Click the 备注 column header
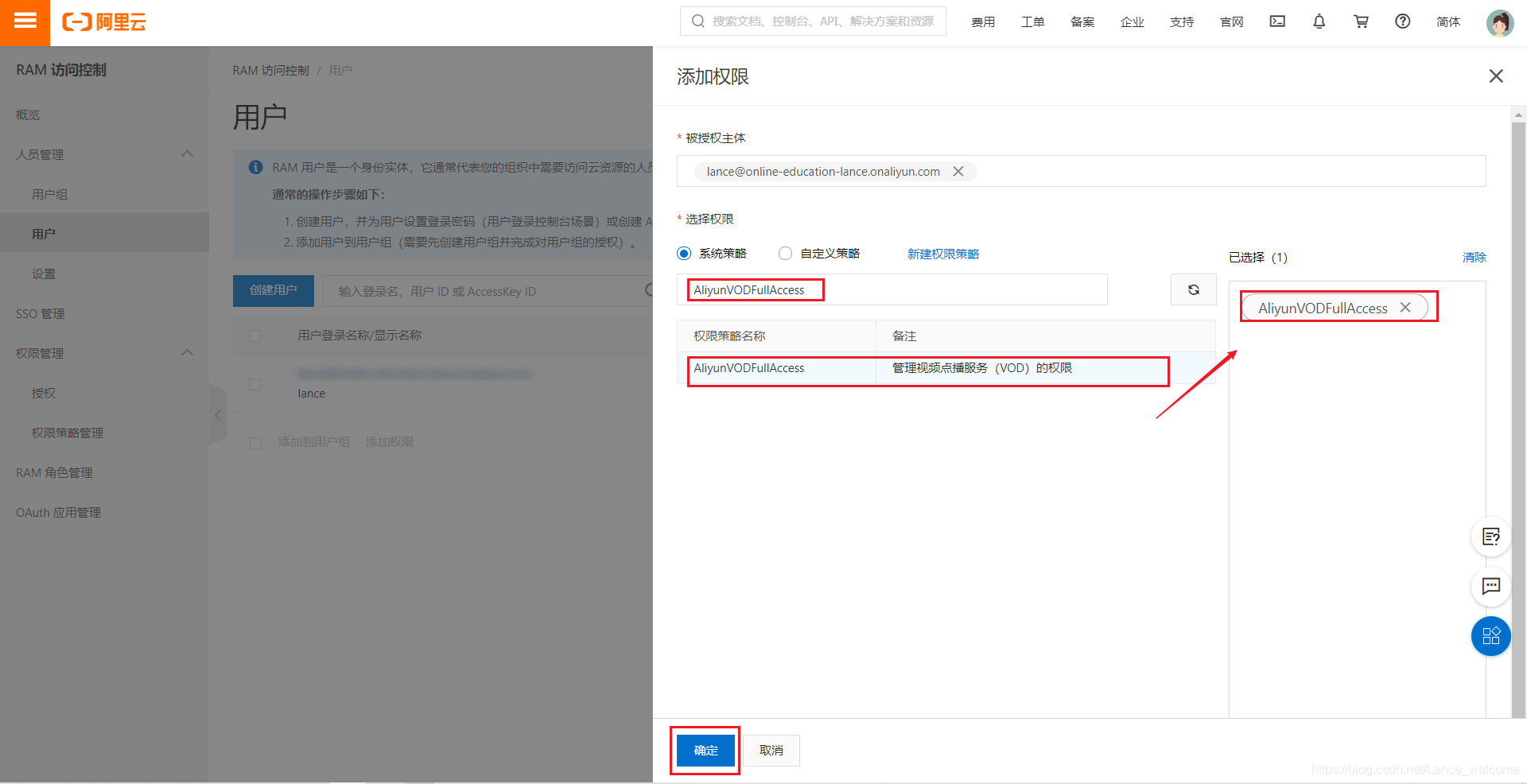The height and width of the screenshot is (784, 1527). 904,336
